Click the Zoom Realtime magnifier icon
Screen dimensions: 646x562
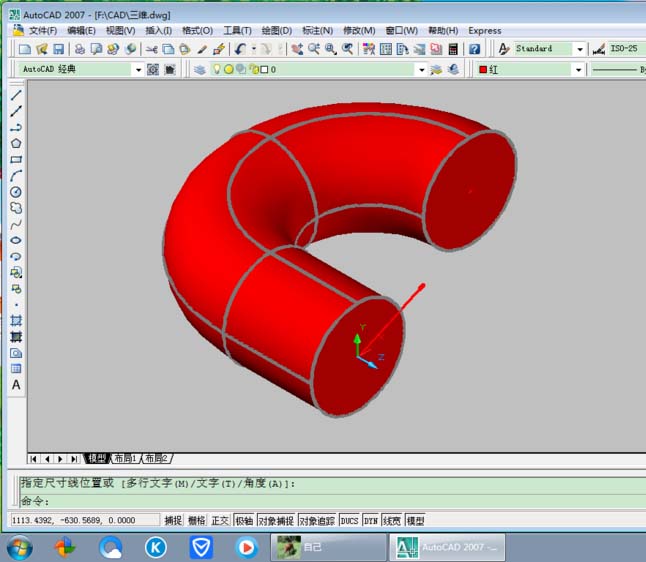[x=314, y=49]
